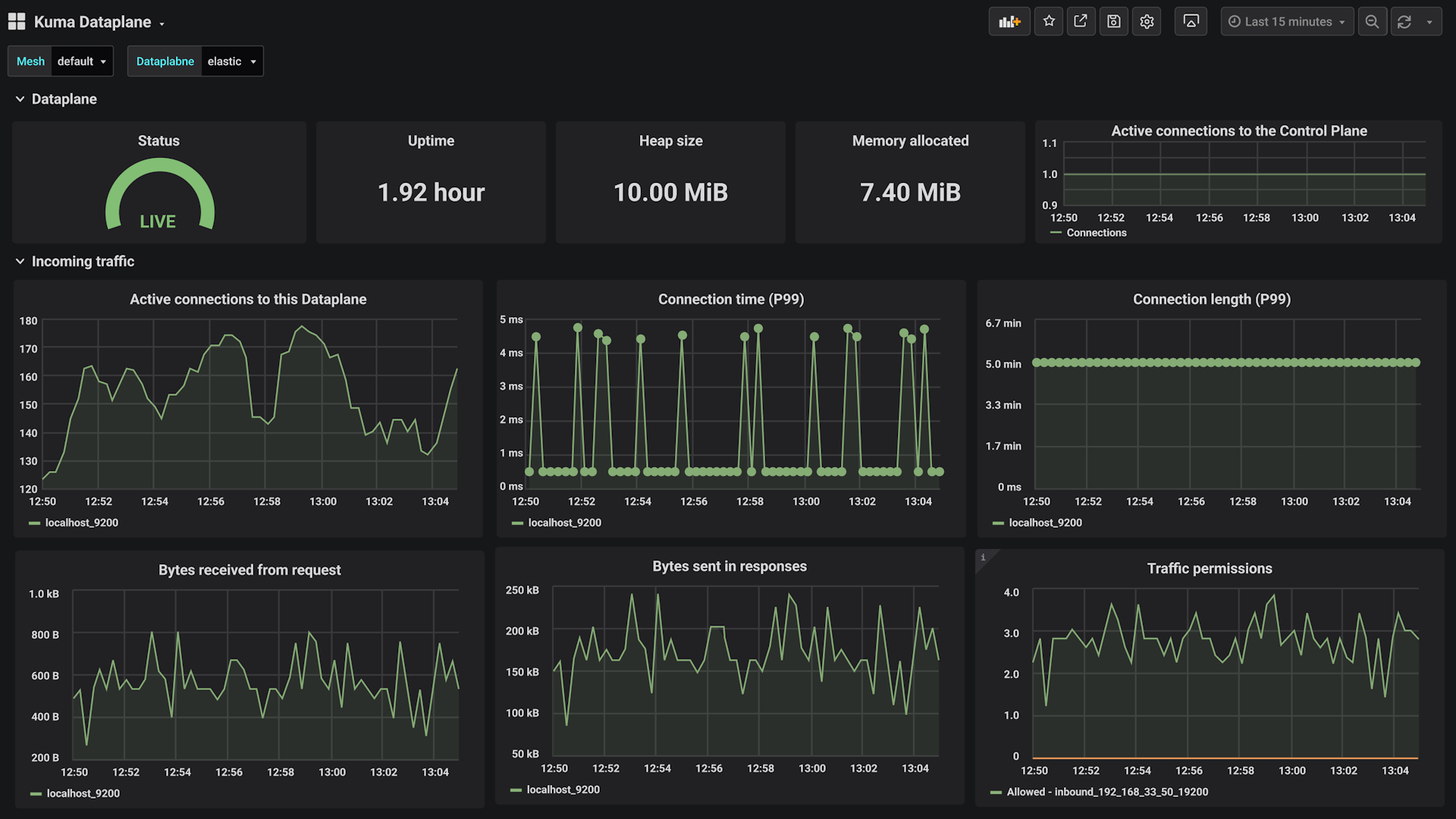
Task: Open the Connection time (P99) panel menu
Action: (x=730, y=299)
